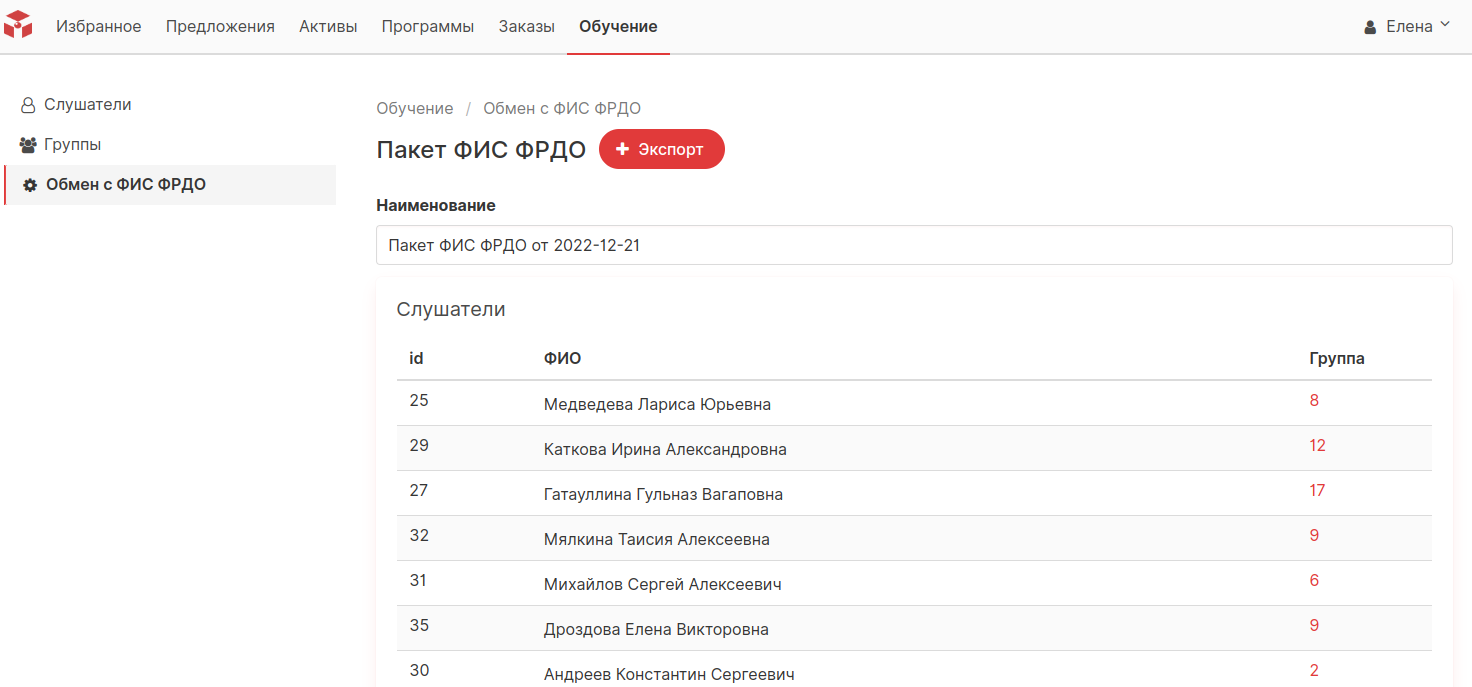Screen dimensions: 1472x687
Task: Click the red box logo icon
Action: click(x=18, y=25)
